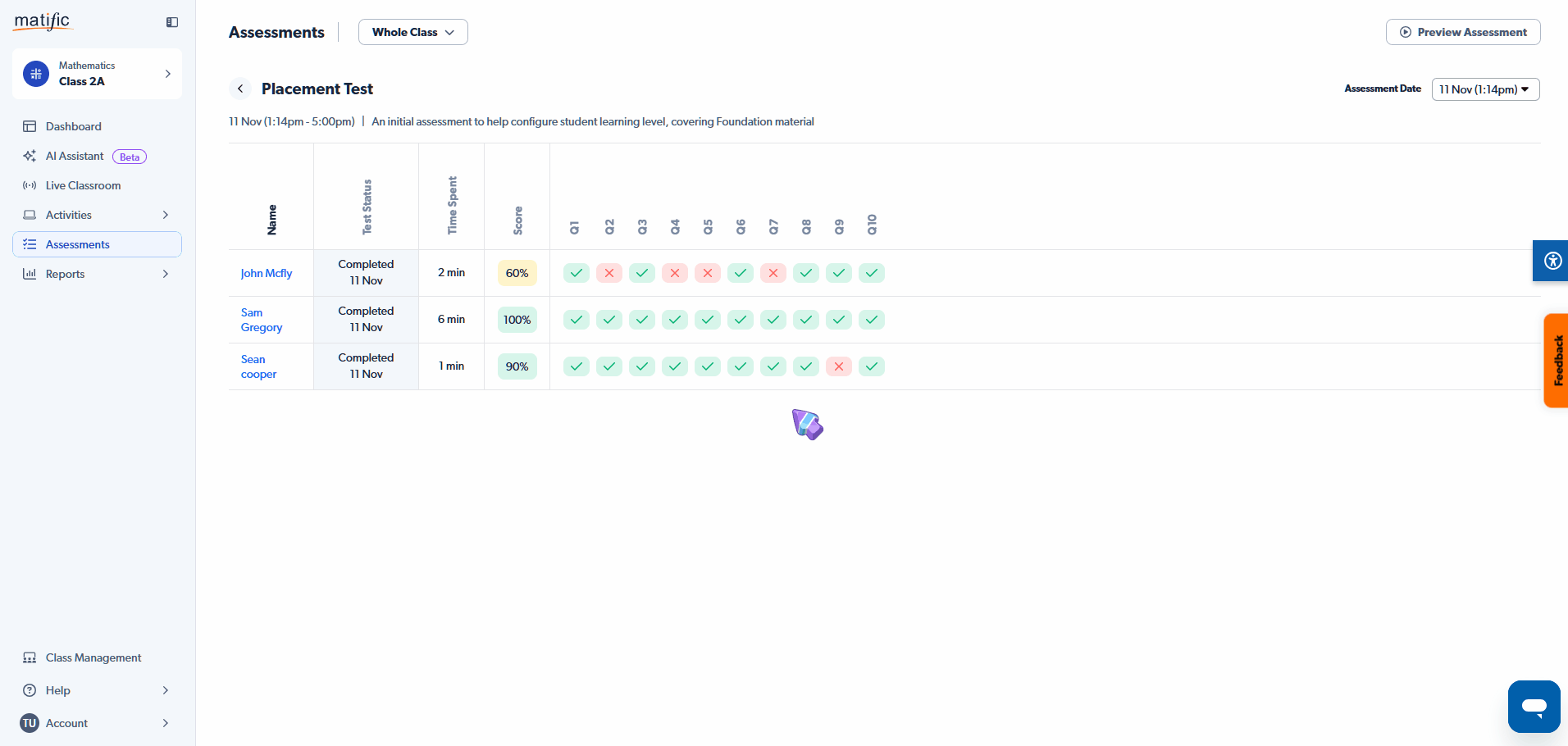Click Sean cooper's Q9 red answer indicator

pyautogui.click(x=839, y=366)
